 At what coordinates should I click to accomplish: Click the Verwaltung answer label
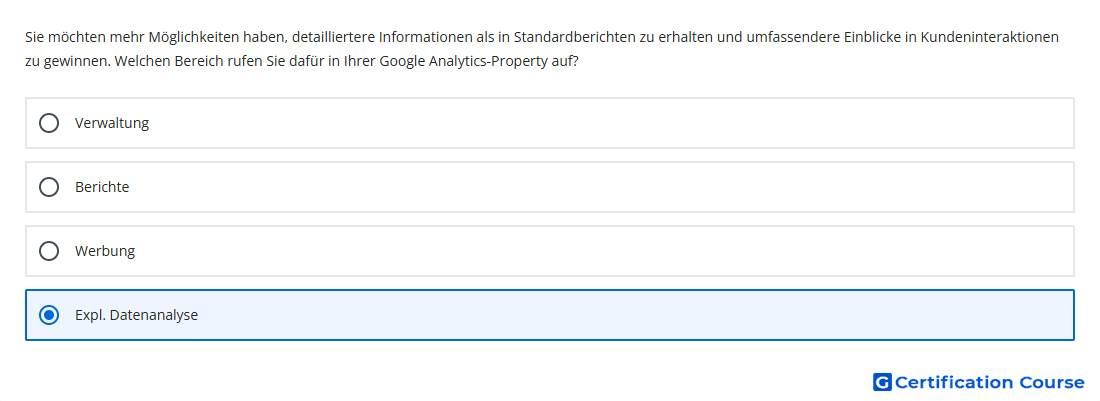point(112,123)
